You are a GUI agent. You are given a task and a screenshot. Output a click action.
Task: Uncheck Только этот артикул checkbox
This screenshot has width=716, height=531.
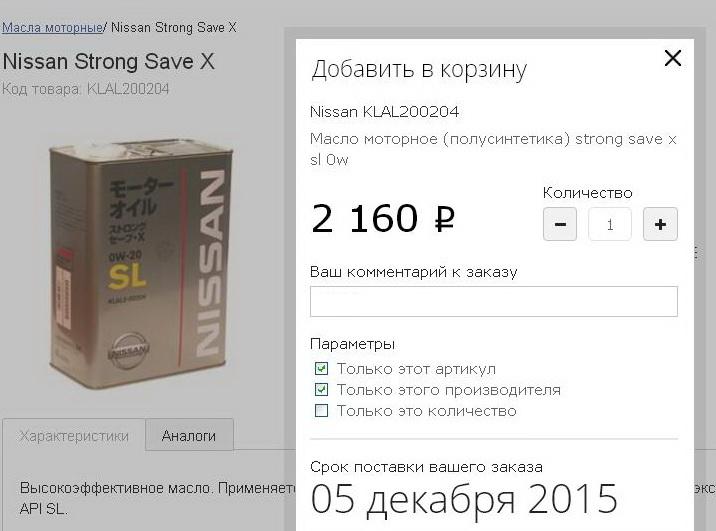(321, 368)
